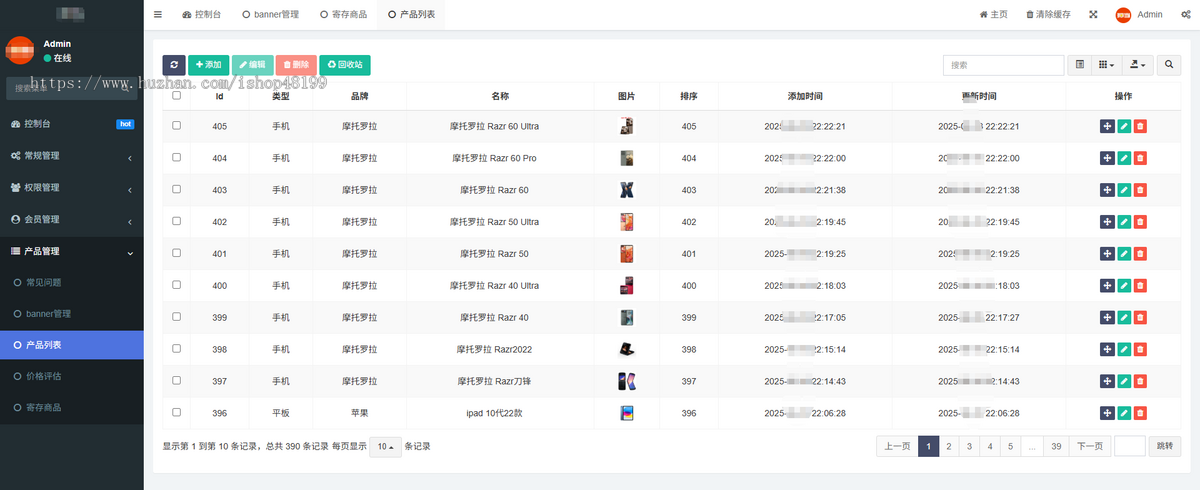Switch to the banner管理 tab
The image size is (1200, 490).
tap(270, 14)
